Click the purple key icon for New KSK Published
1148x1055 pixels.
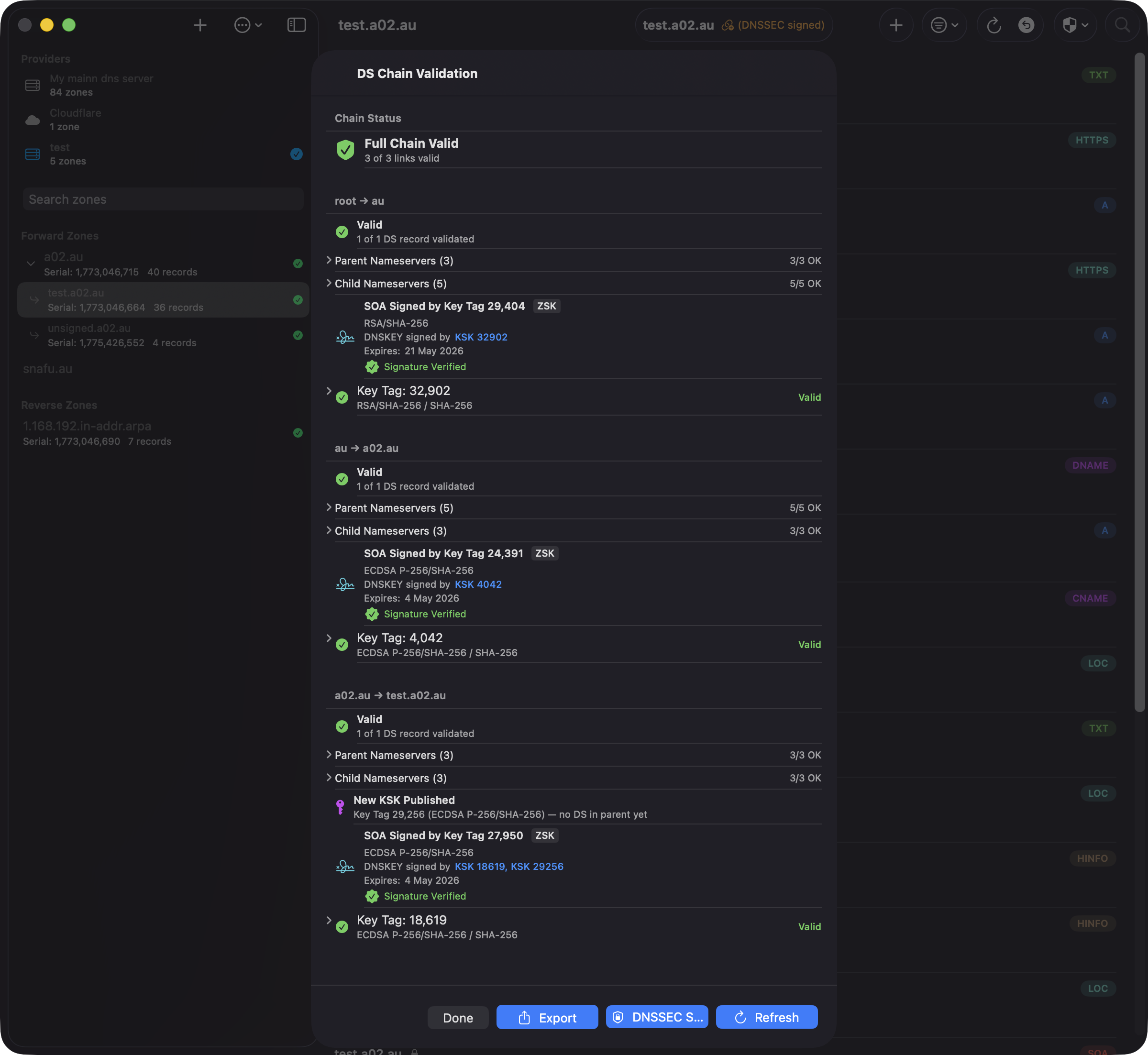click(x=340, y=807)
